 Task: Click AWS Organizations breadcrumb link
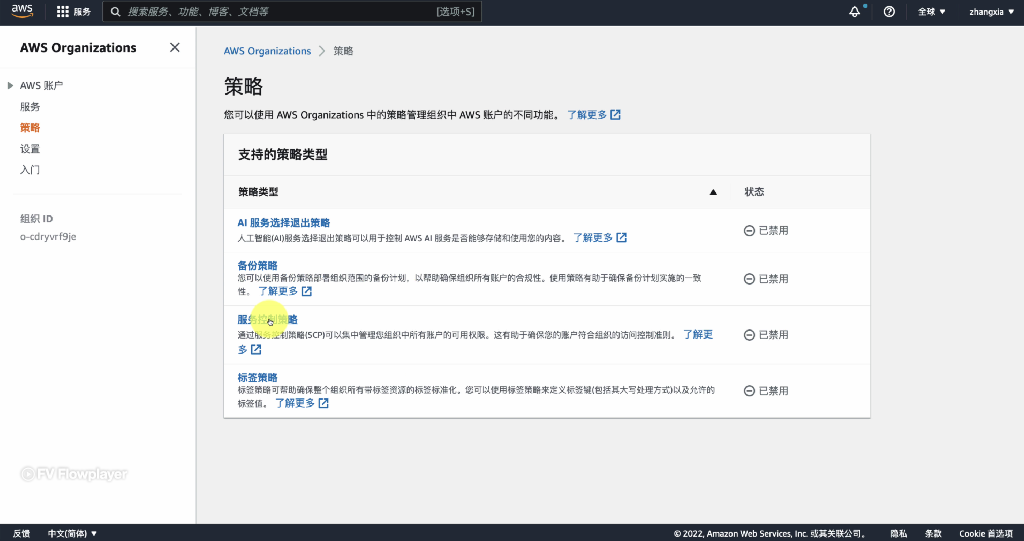pos(267,51)
